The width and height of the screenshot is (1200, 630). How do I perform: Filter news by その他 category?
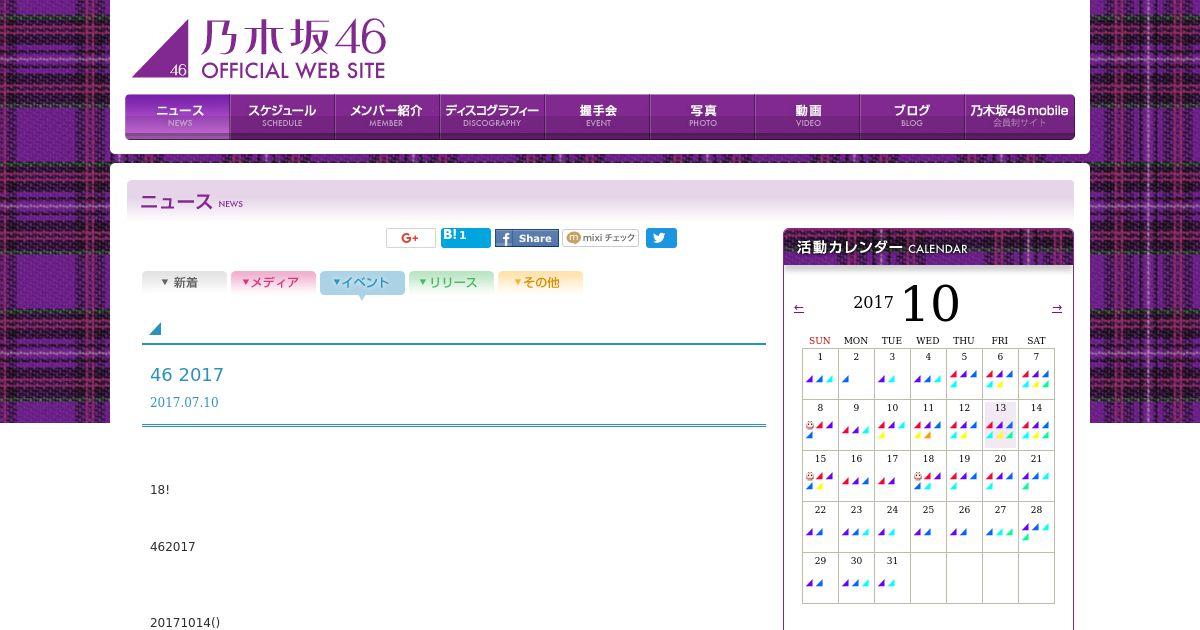pos(540,282)
